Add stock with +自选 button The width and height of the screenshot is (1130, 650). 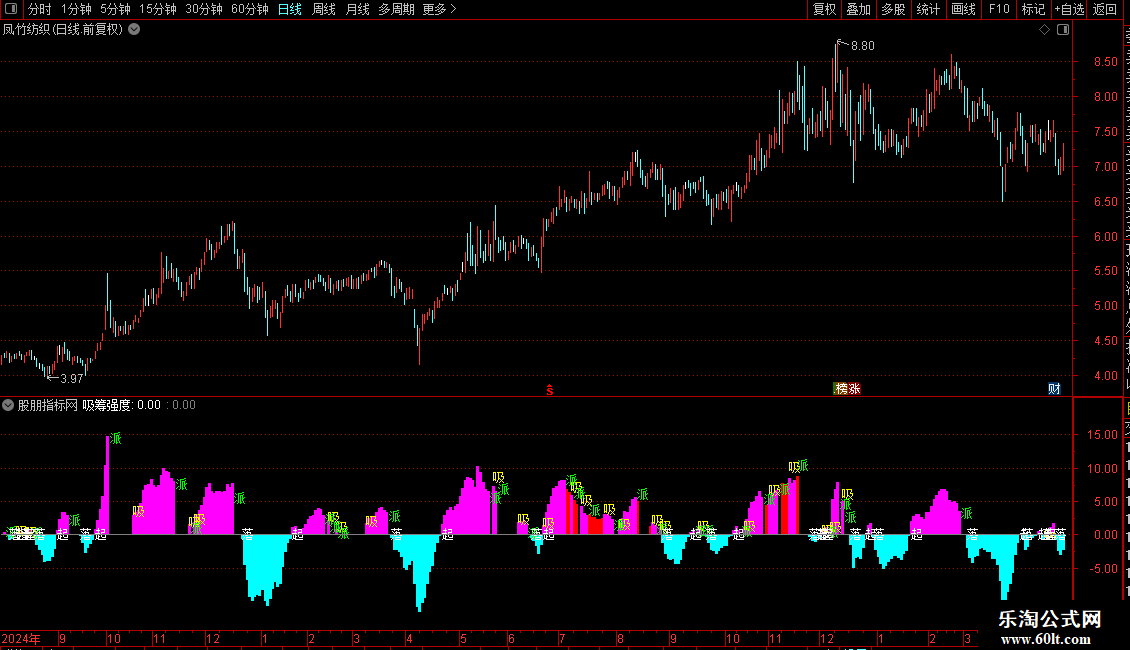[x=1069, y=9]
